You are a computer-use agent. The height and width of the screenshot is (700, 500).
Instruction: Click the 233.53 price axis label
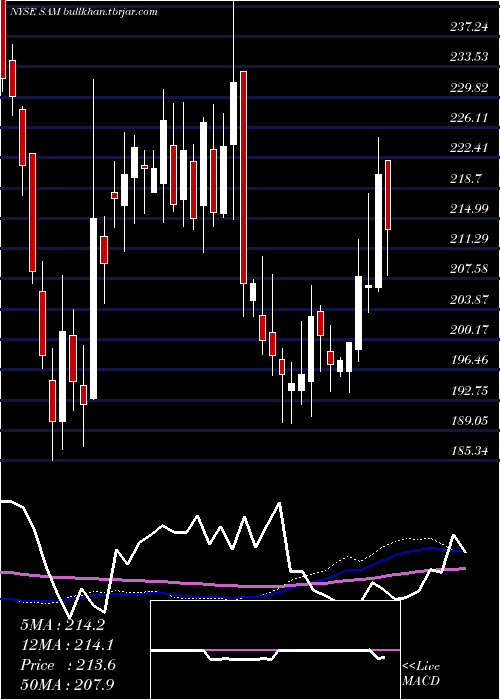pos(470,58)
